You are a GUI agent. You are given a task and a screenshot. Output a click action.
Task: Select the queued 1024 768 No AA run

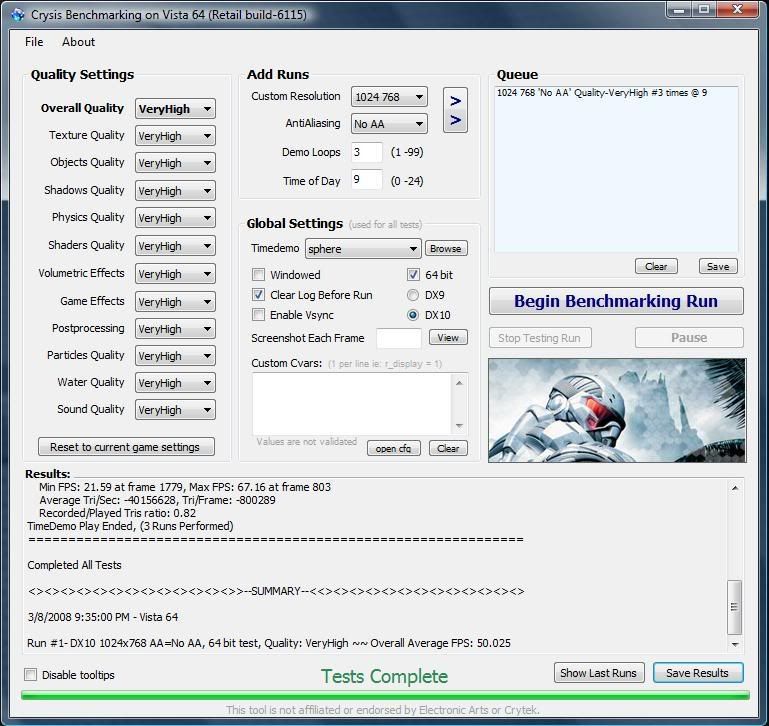(x=602, y=93)
